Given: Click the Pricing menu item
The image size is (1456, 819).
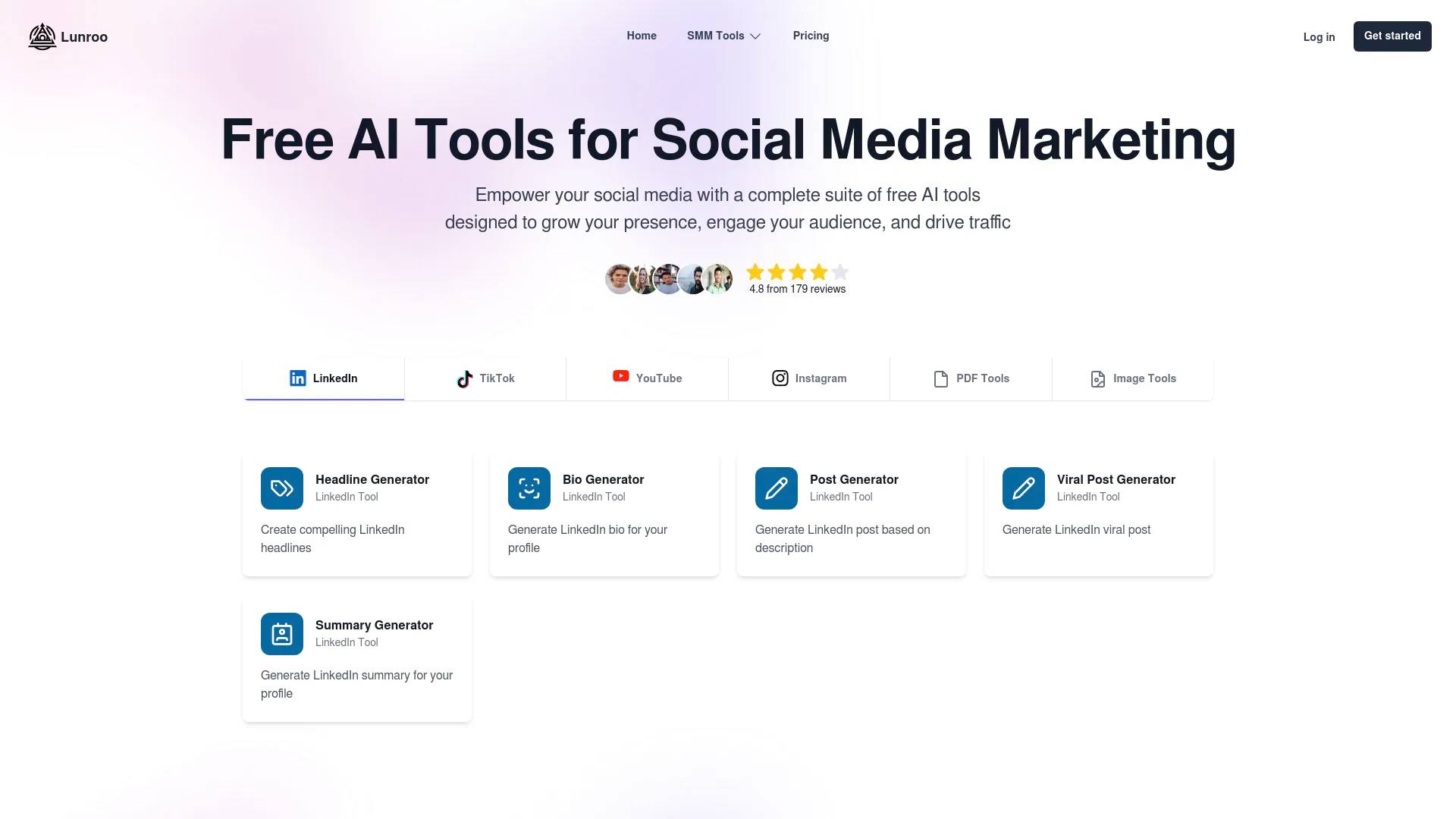Looking at the screenshot, I should 810,36.
